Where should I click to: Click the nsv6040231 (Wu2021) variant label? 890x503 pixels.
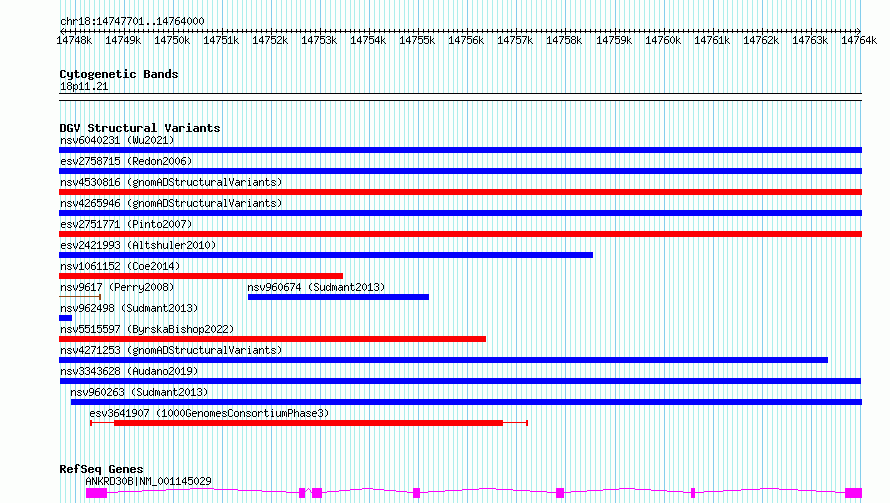tap(117, 140)
